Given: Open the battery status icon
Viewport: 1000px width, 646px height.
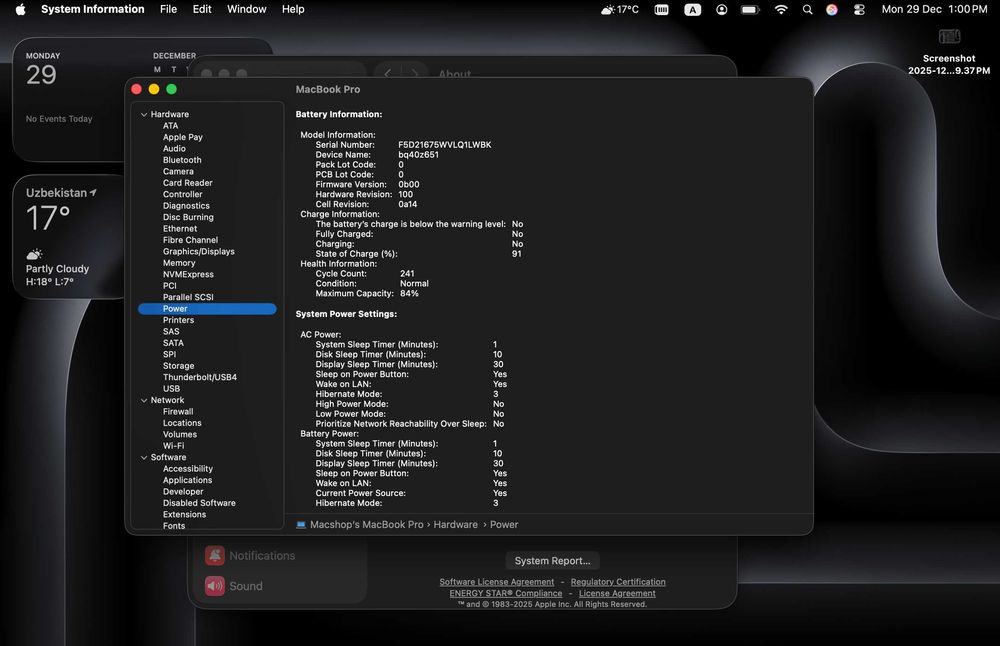Looking at the screenshot, I should tap(750, 10).
